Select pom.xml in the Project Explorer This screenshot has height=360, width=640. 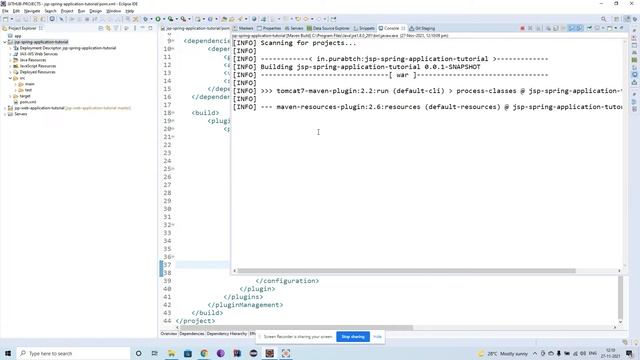pyautogui.click(x=27, y=102)
